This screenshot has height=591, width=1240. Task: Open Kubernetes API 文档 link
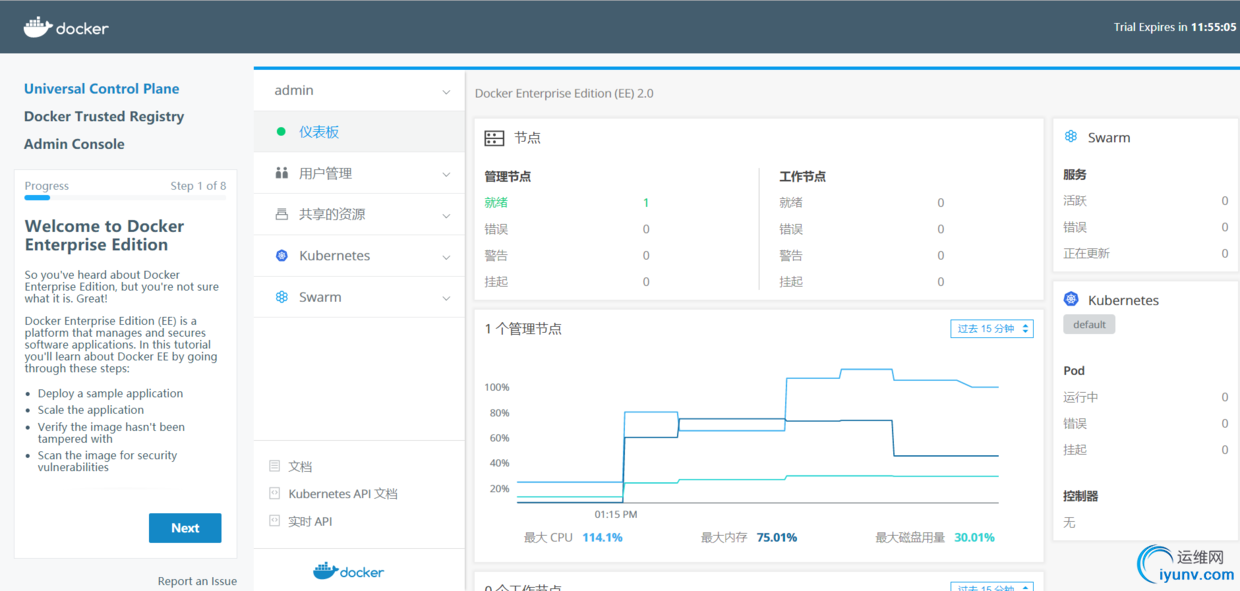[x=343, y=493]
